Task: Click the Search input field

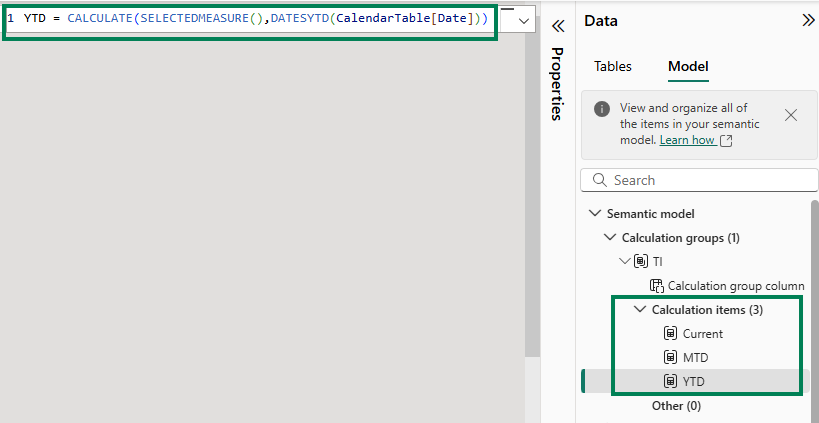Action: point(699,180)
